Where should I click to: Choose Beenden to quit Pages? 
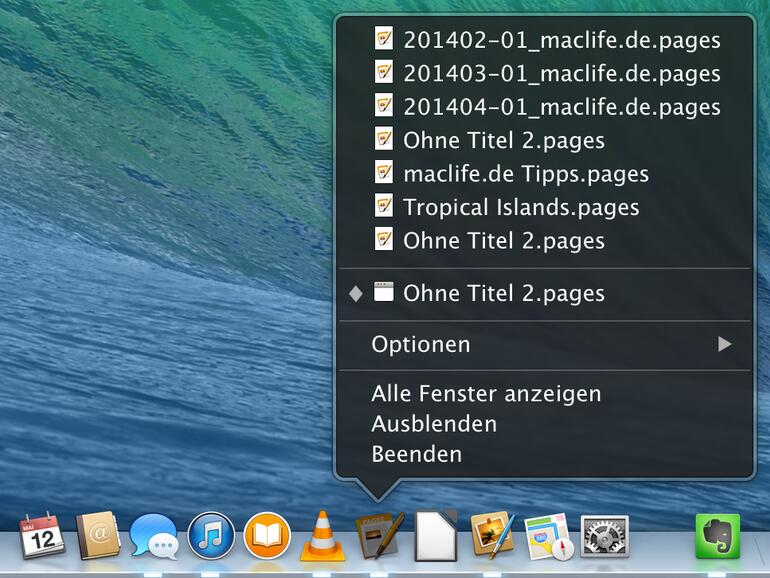[x=545, y=454]
